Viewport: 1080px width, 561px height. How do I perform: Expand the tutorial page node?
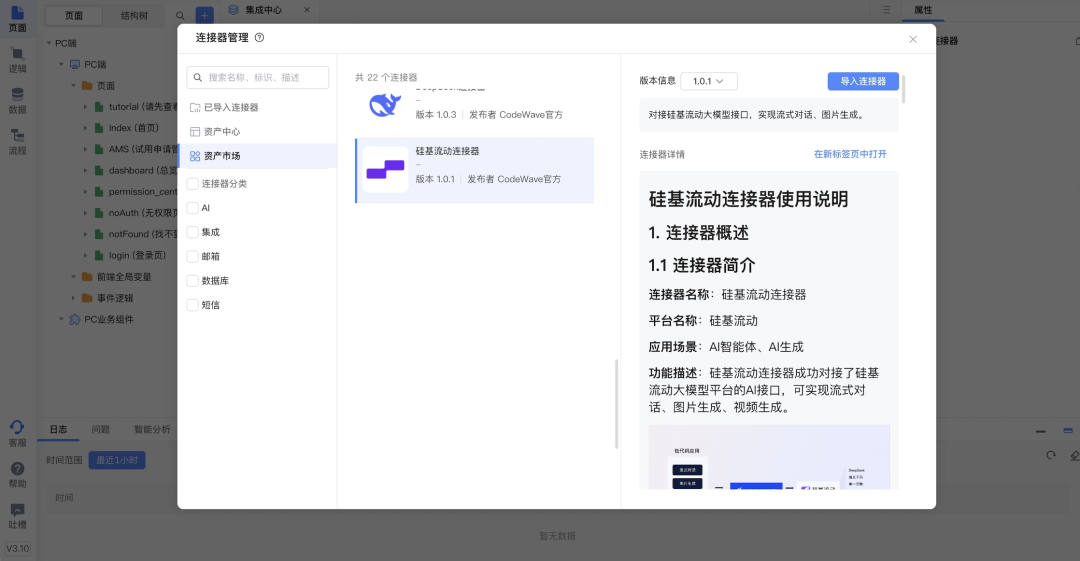[85, 107]
